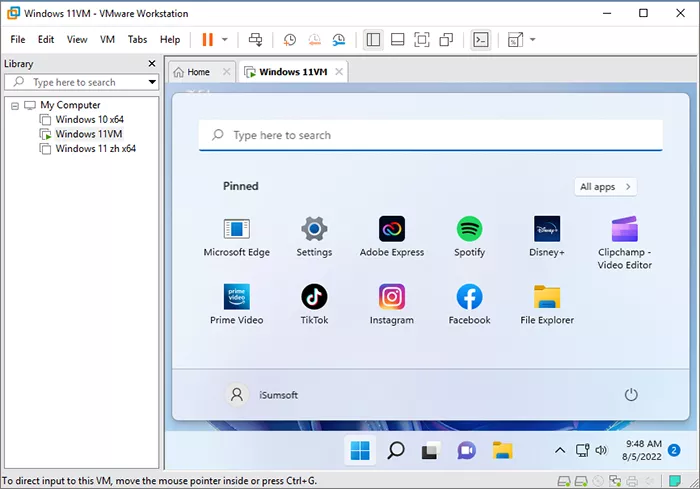Viewport: 700px width, 489px height.
Task: Click the Start menu search box
Action: (431, 135)
